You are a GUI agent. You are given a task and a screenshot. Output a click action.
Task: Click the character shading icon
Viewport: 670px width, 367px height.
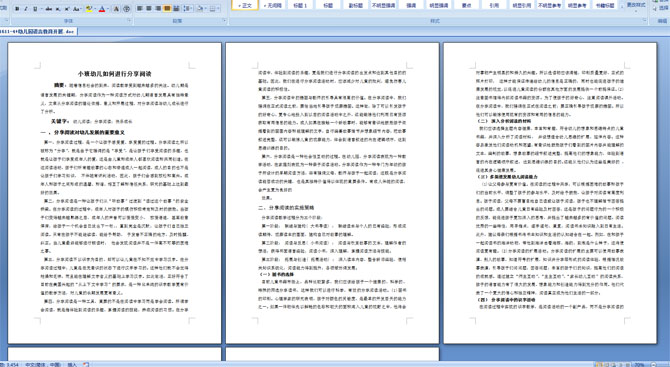coord(116,9)
